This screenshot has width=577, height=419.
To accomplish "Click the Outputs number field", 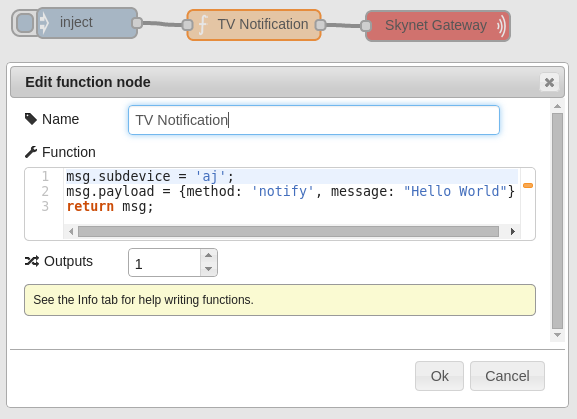I will (164, 263).
